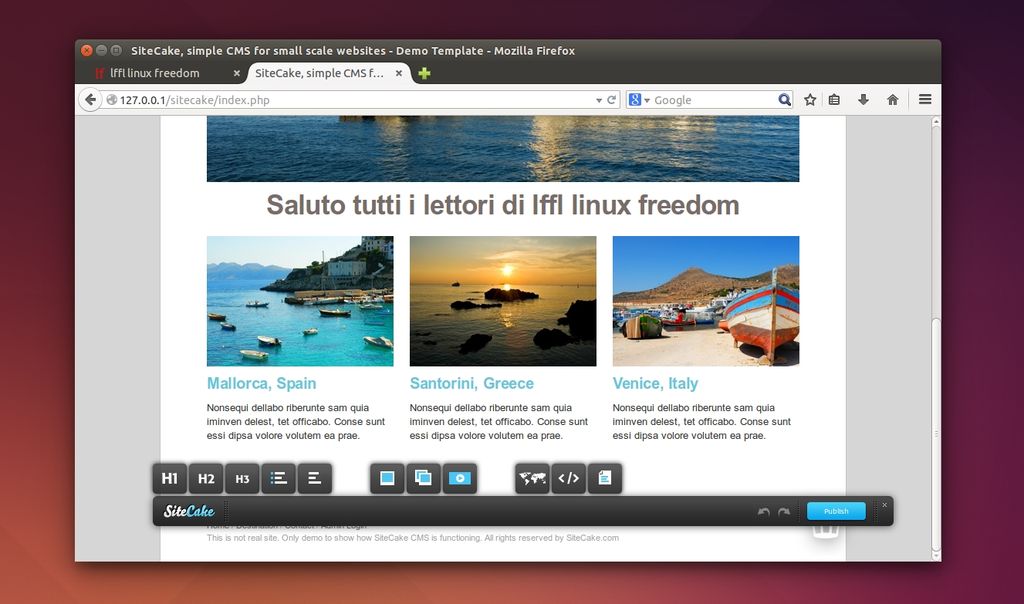The width and height of the screenshot is (1024, 604).
Task: Open the search engine selector dropdown
Action: (x=639, y=100)
